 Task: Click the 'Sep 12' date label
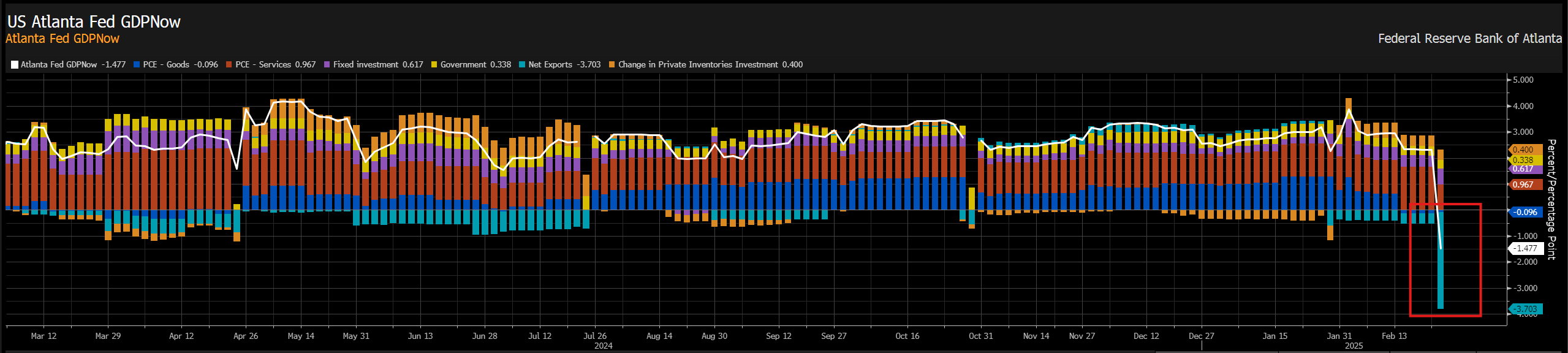[x=779, y=336]
